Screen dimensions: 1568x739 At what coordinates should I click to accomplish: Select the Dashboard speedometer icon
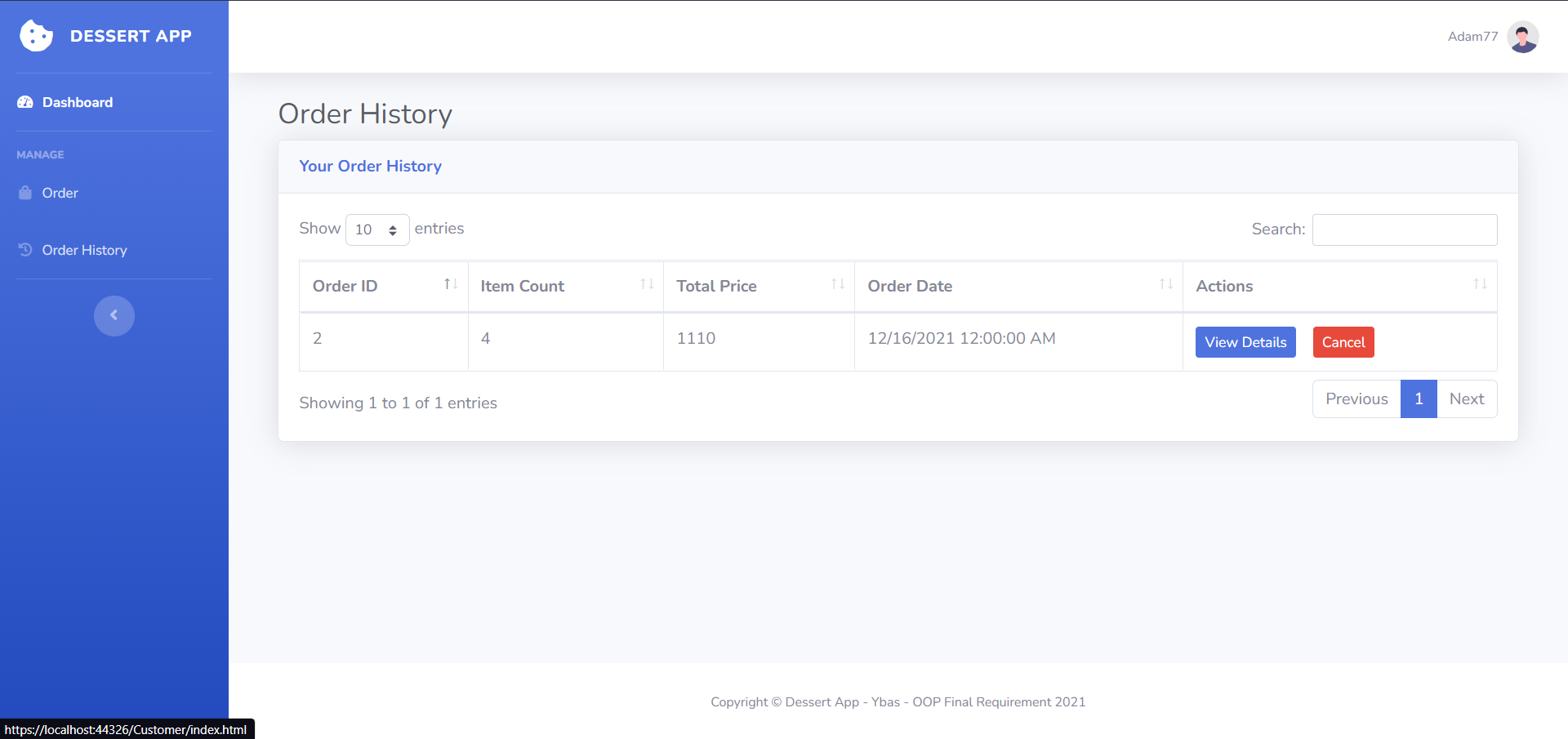point(25,101)
